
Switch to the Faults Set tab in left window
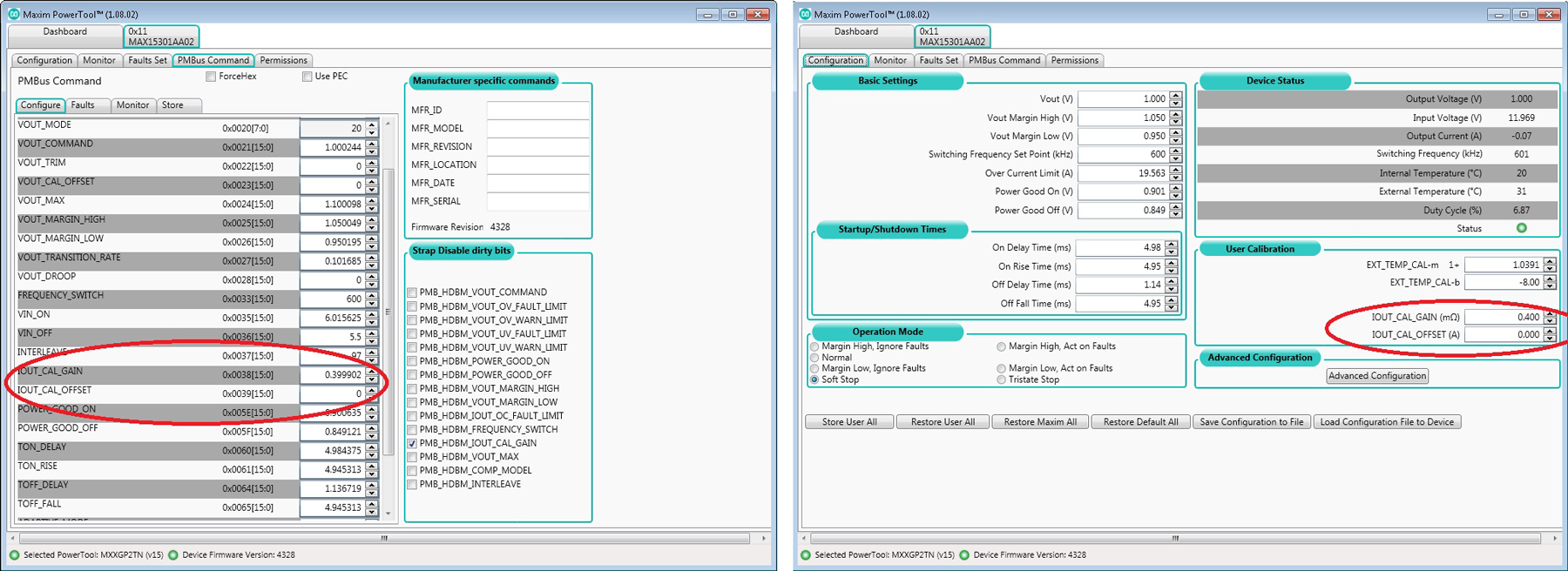coord(147,60)
